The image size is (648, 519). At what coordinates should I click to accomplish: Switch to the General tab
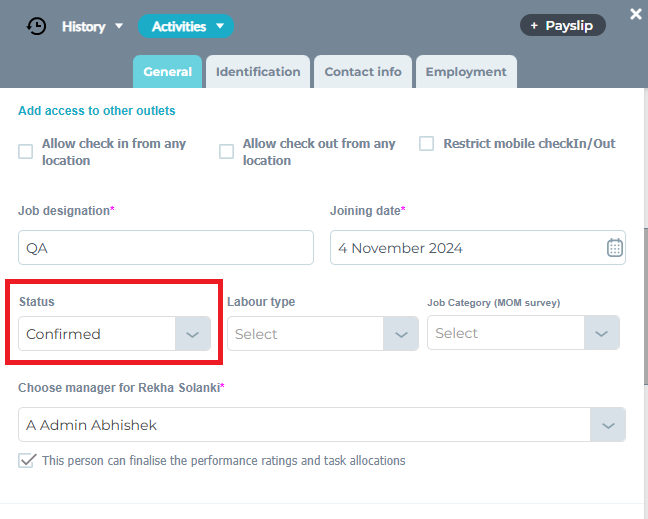tap(167, 72)
